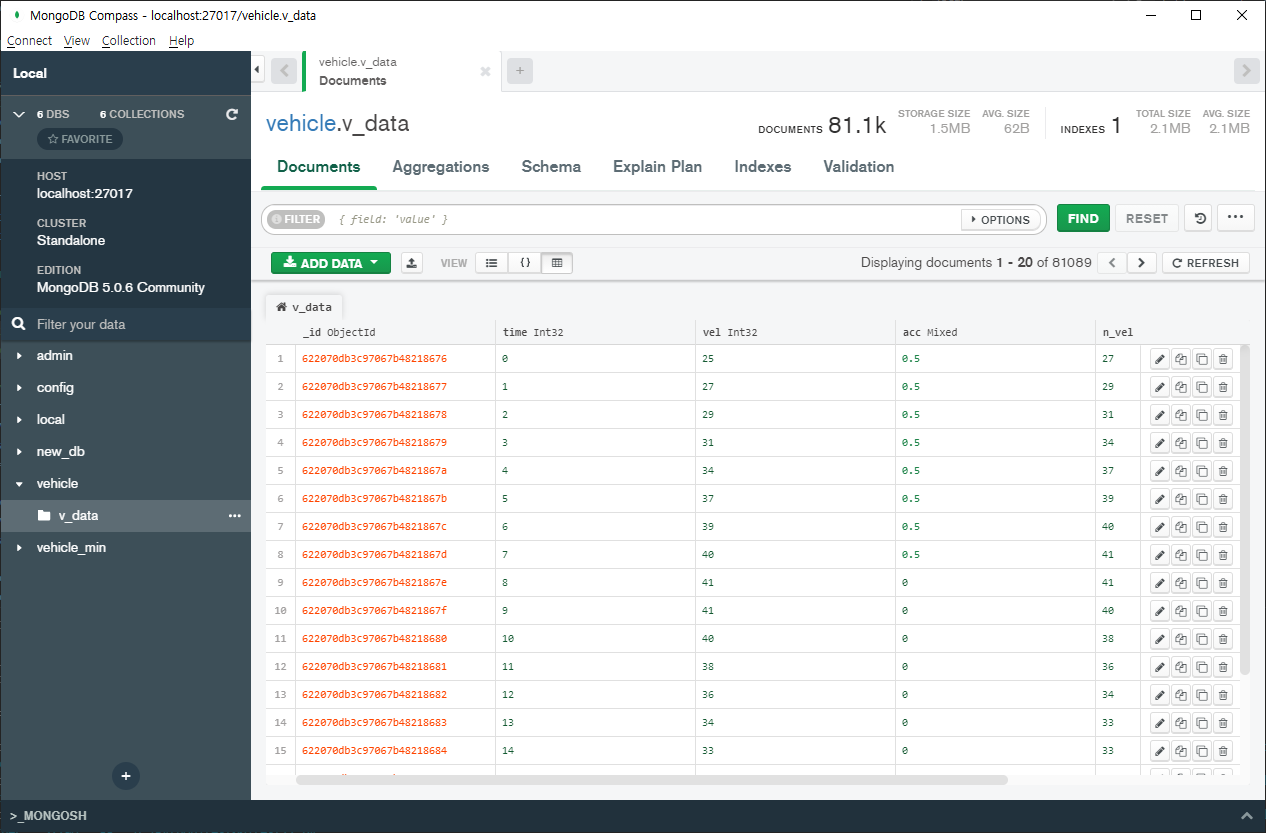1266x833 pixels.
Task: Click the v_data breadcrumb home icon
Action: pos(282,307)
